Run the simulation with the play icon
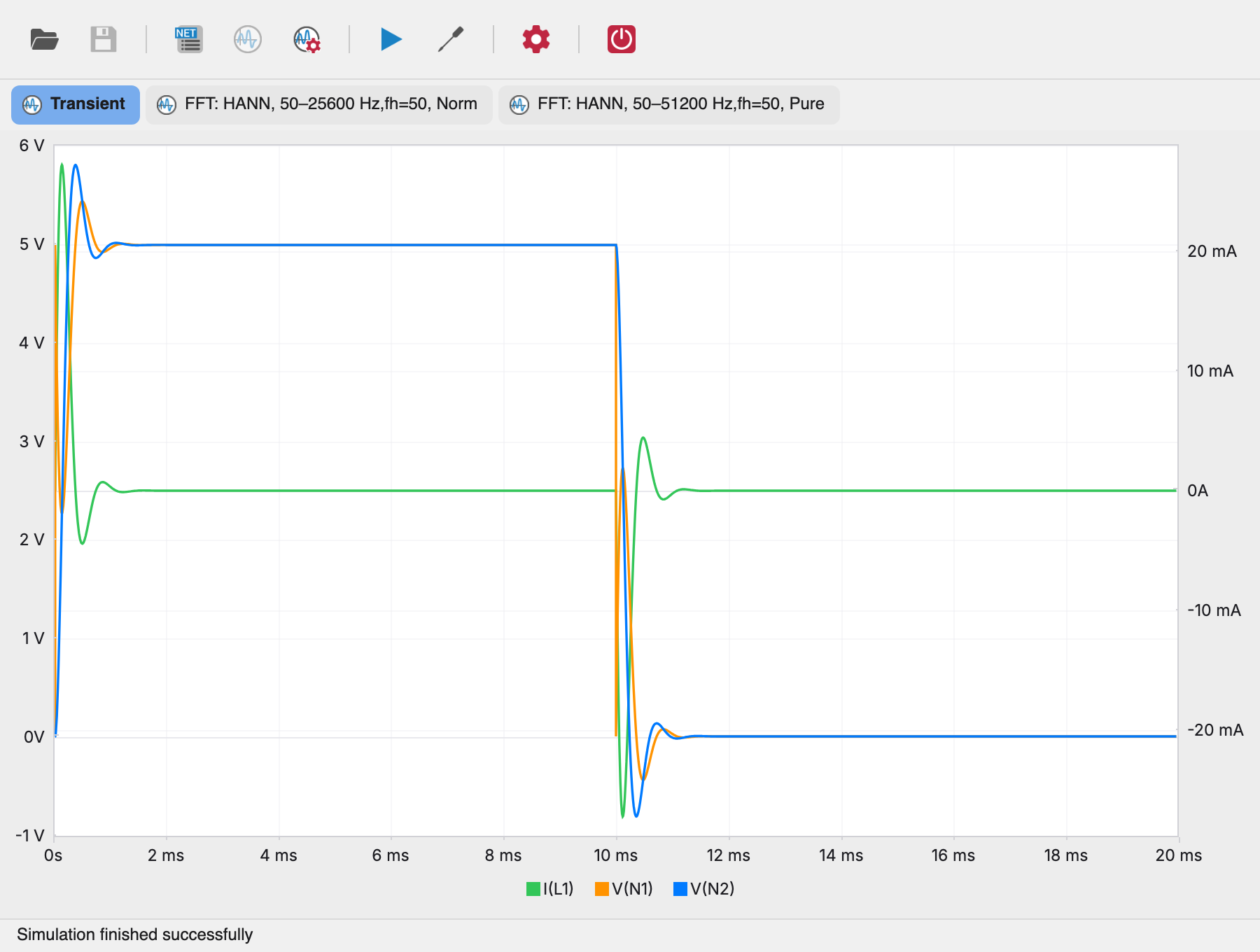This screenshot has height=952, width=1260. click(x=391, y=39)
